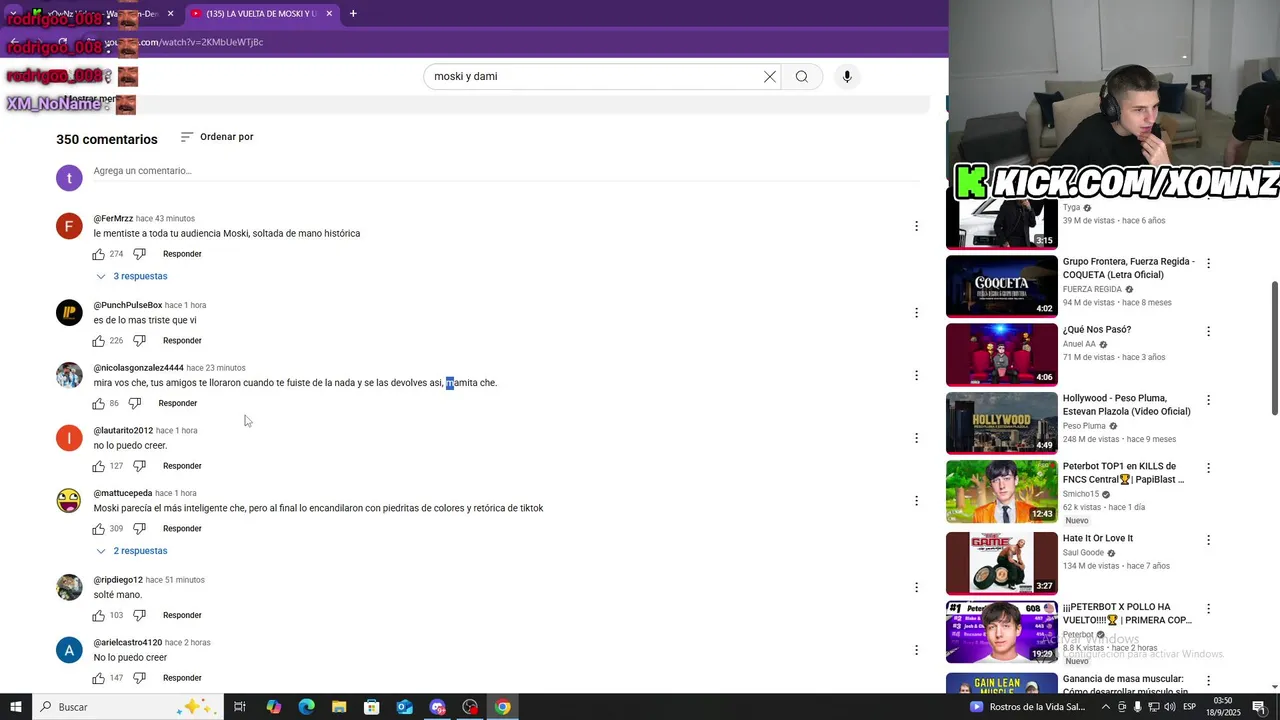Open @PunchPulseBox channel avatar
This screenshot has width=1280, height=720.
tap(69, 313)
